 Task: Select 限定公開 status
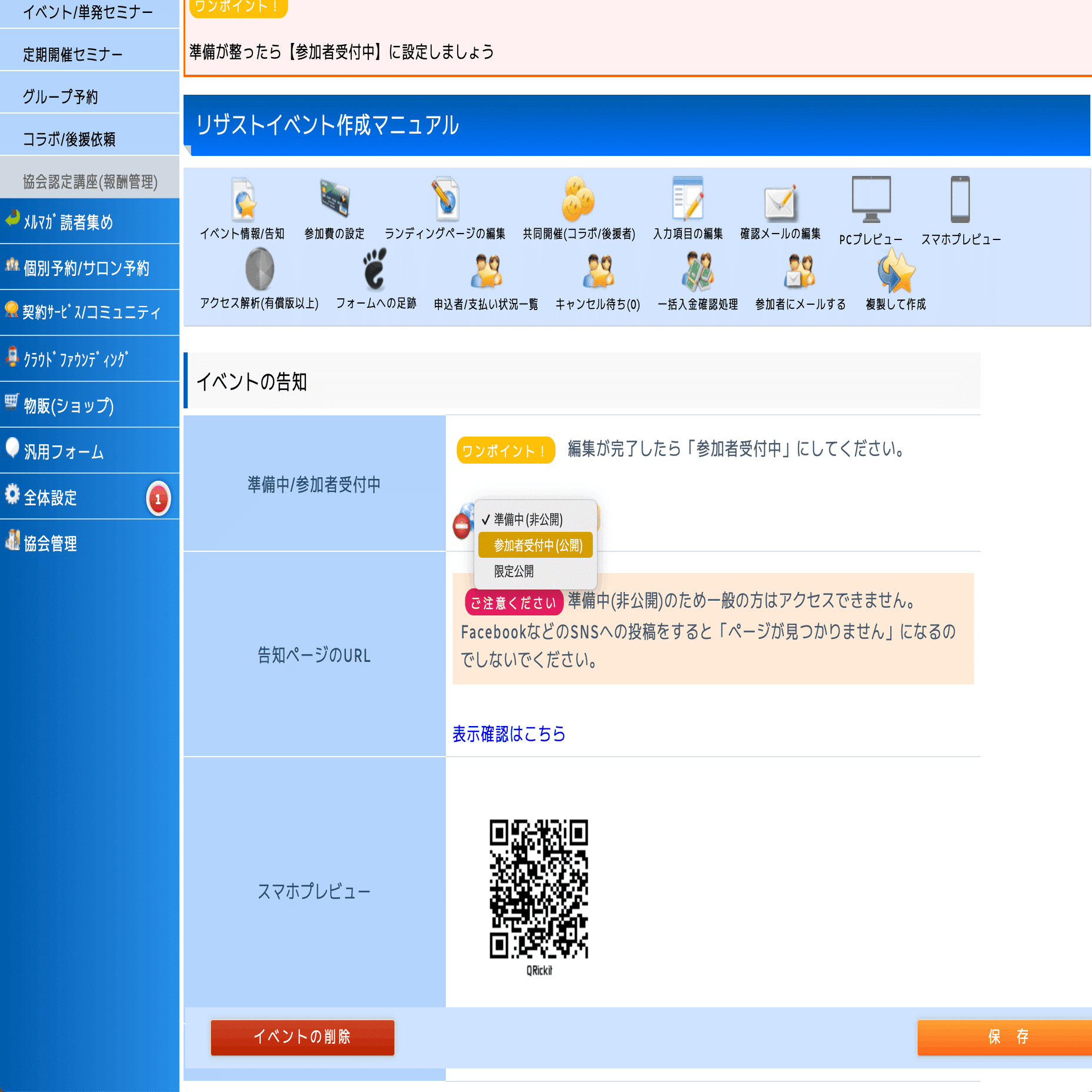tap(514, 570)
